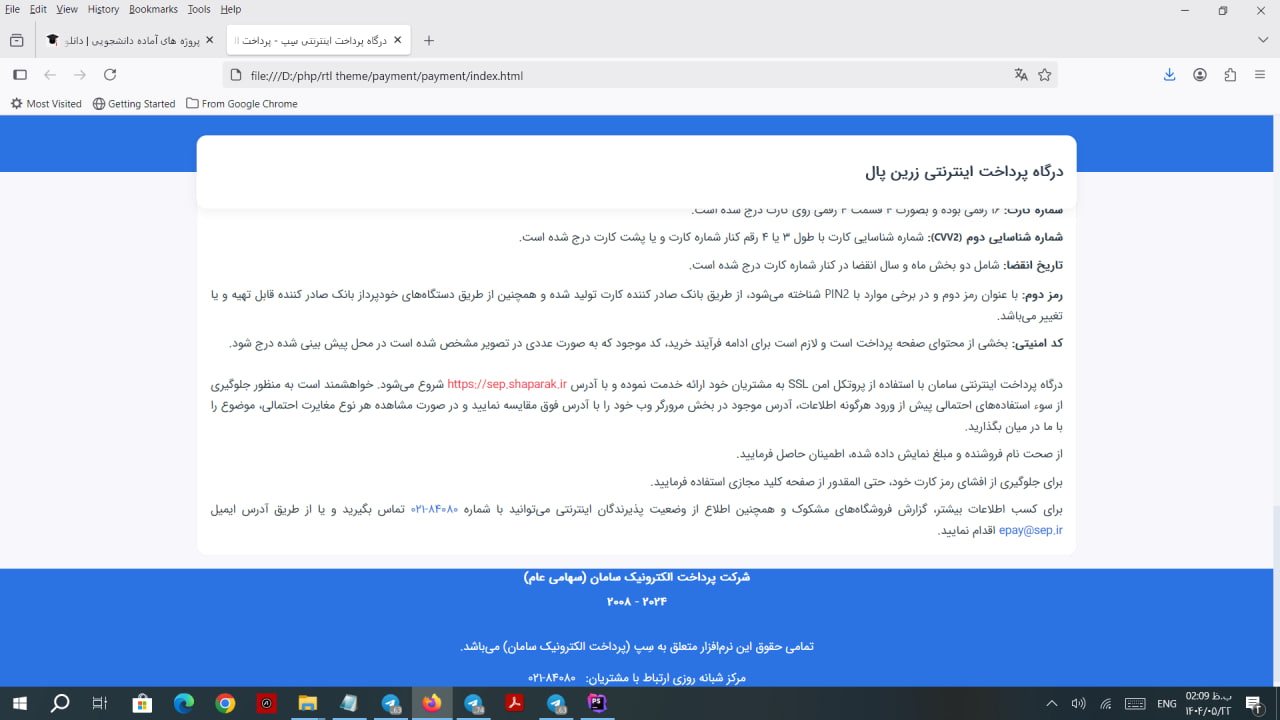Click the address bar with file URL
Image resolution: width=1280 pixels, height=720 pixels.
(x=640, y=75)
